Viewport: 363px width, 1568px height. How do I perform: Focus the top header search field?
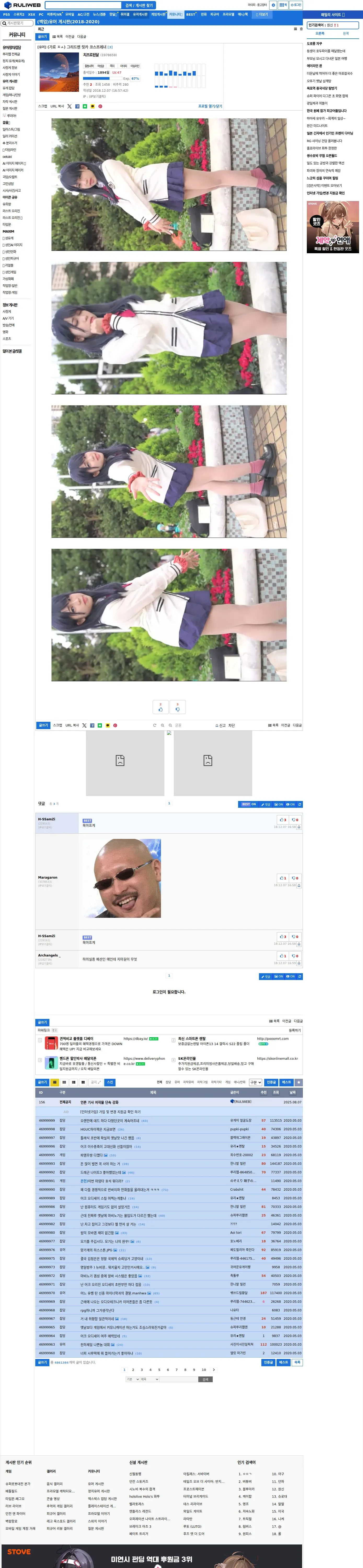(x=83, y=5)
